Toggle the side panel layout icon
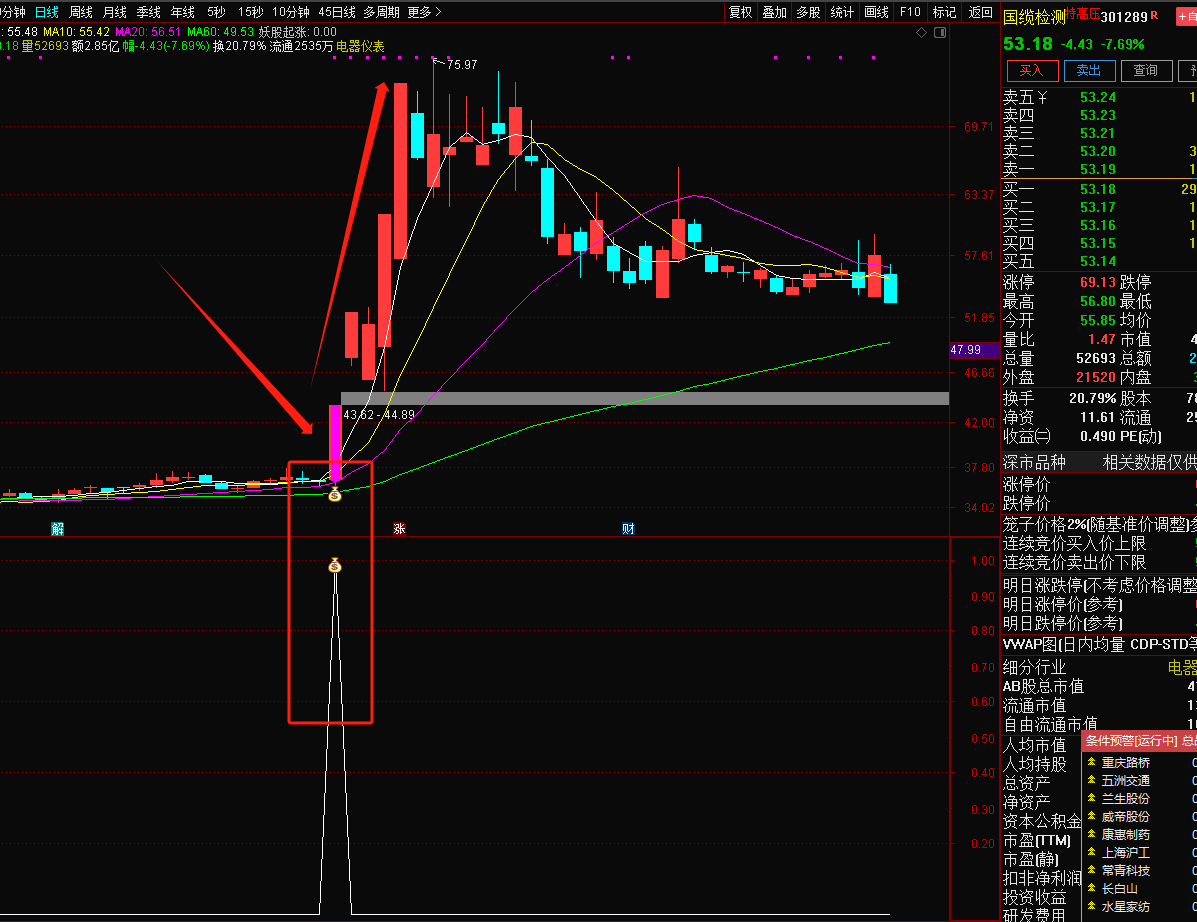Screen dimensions: 1197x922 940,33
